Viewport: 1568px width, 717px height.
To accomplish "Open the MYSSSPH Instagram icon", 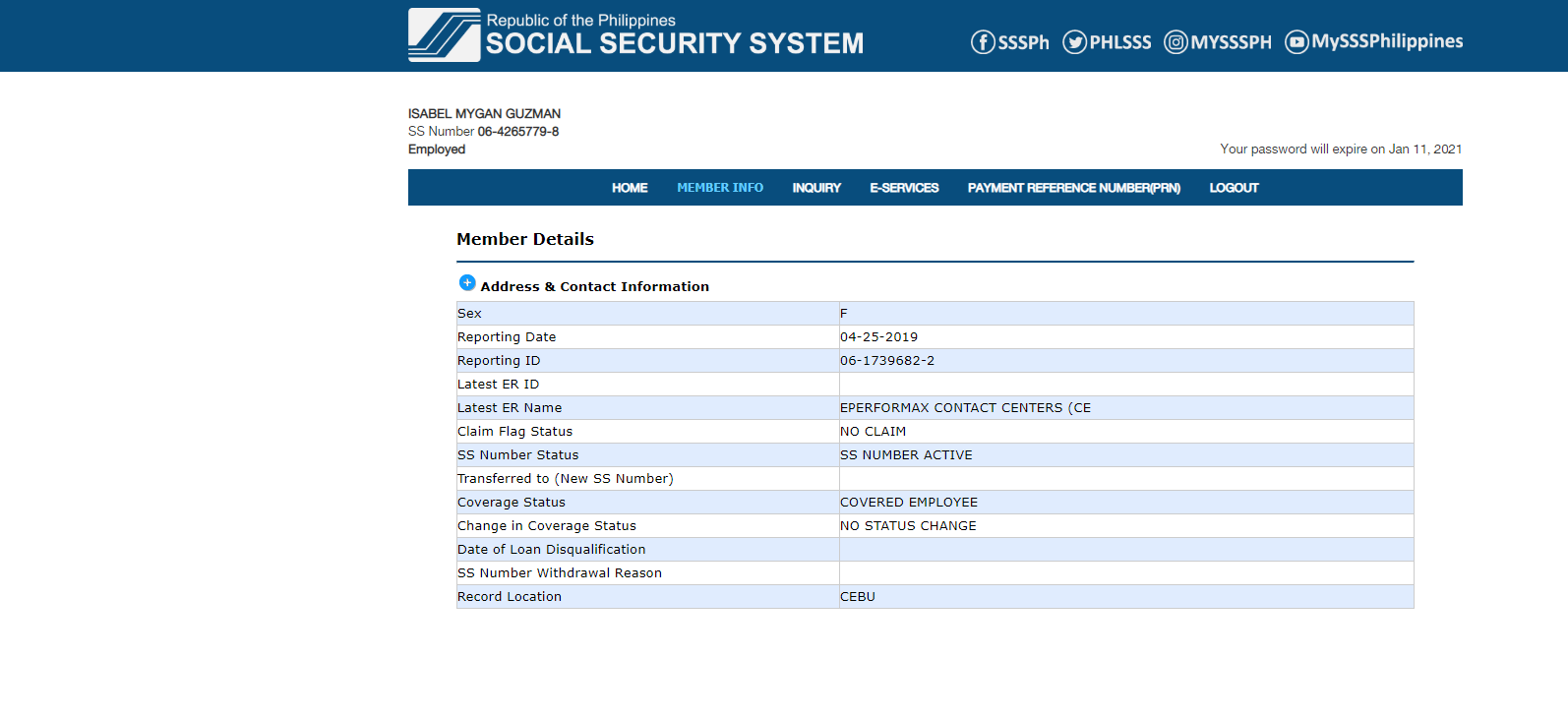I will tap(1176, 42).
